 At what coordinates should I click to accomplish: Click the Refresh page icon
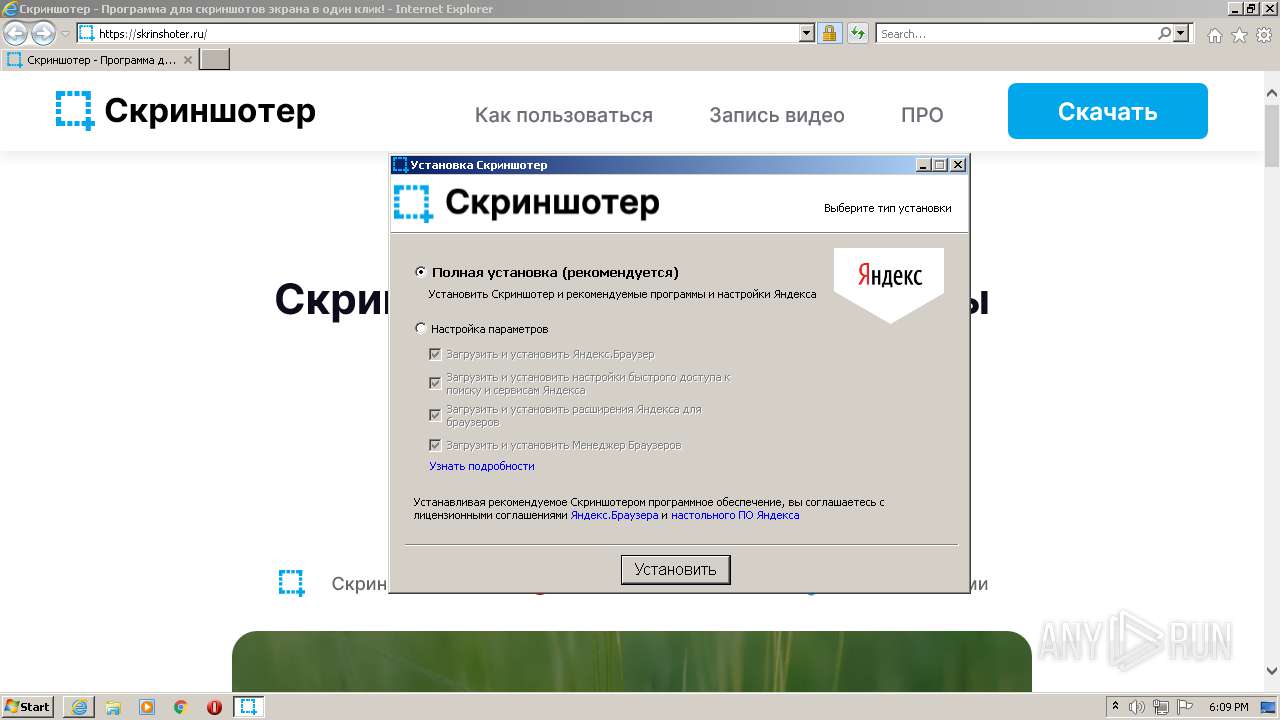857,33
